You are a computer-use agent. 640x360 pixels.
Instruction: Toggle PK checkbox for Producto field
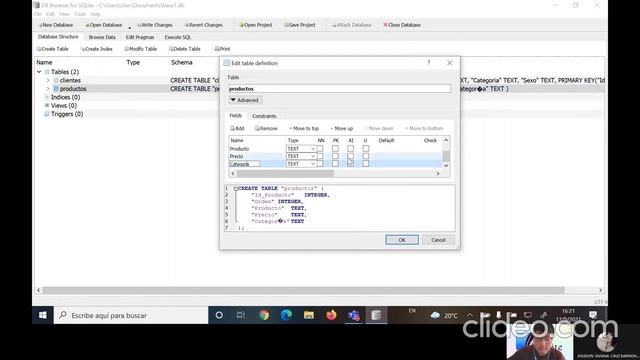click(x=335, y=149)
